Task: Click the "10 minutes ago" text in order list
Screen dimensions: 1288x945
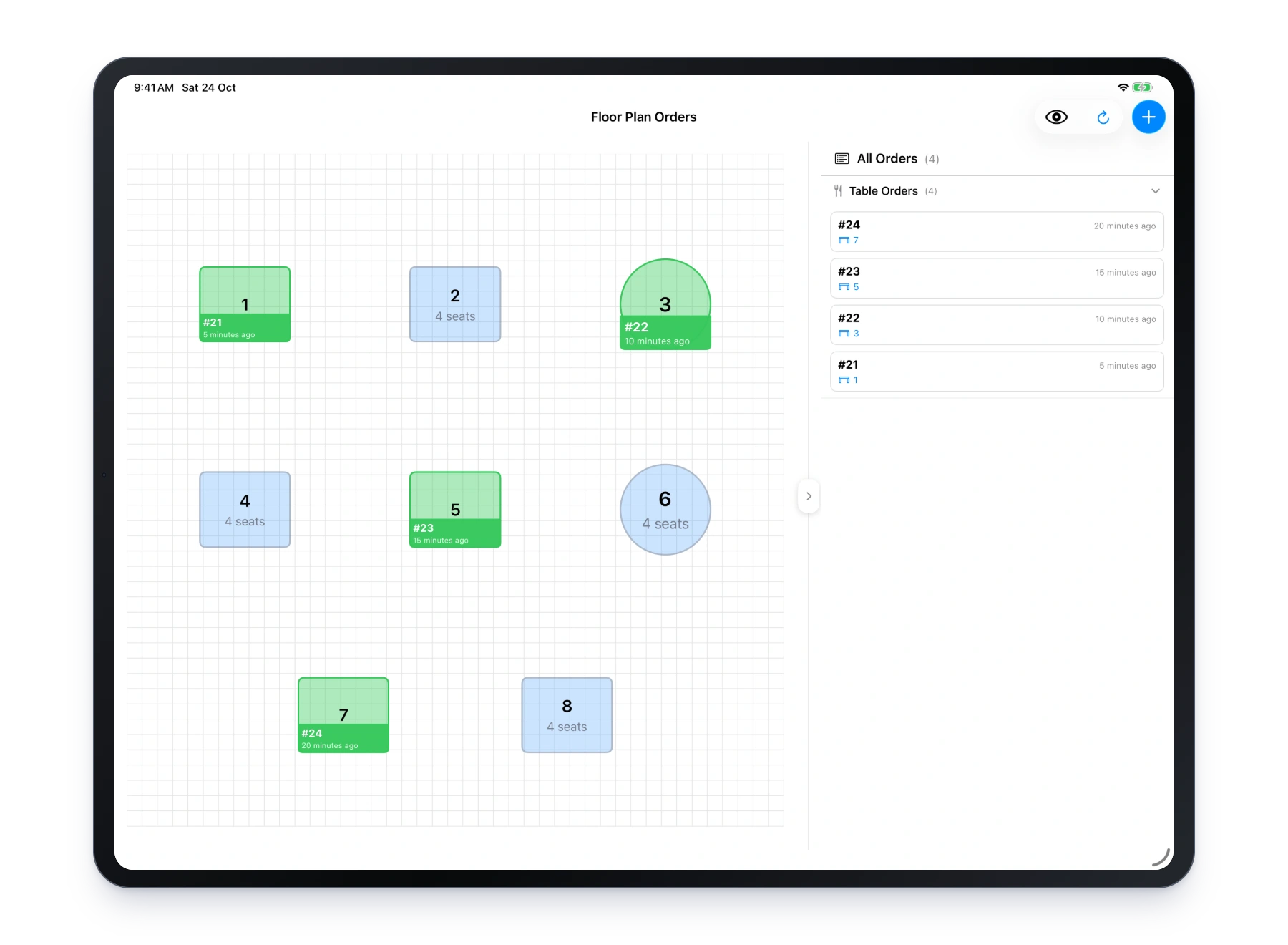Action: coord(1126,319)
